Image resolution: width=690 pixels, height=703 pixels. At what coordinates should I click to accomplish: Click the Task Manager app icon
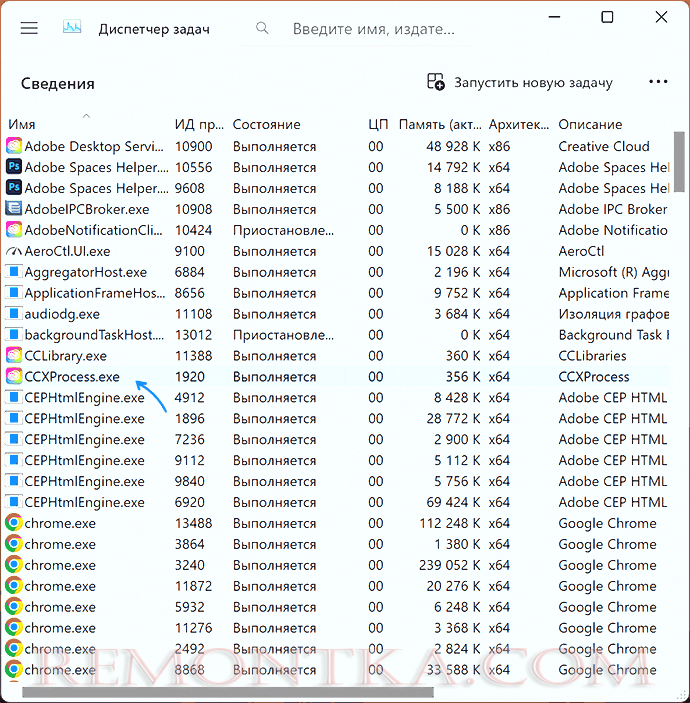72,28
